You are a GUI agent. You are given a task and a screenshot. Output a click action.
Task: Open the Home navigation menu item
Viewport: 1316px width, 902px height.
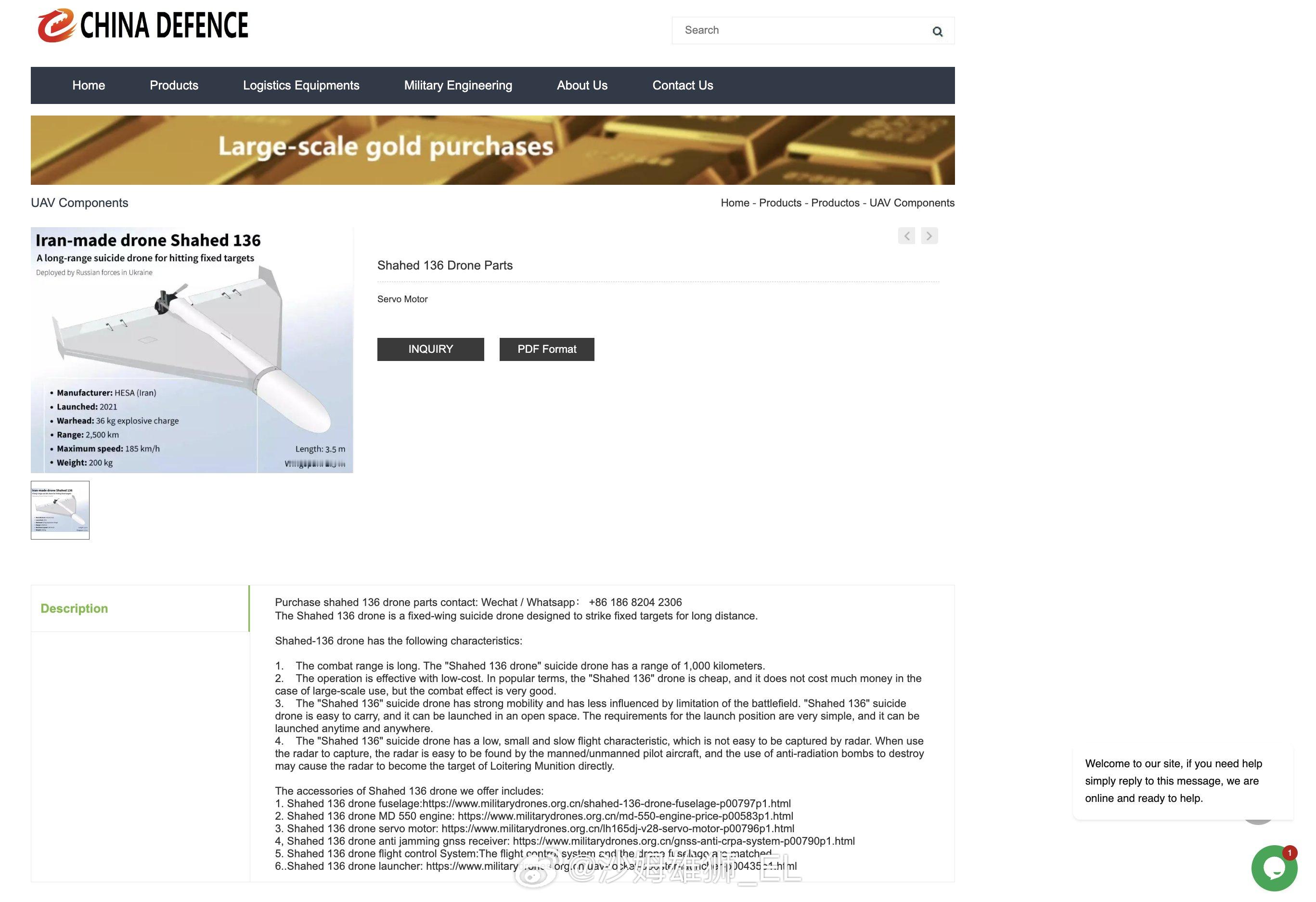[x=89, y=86]
